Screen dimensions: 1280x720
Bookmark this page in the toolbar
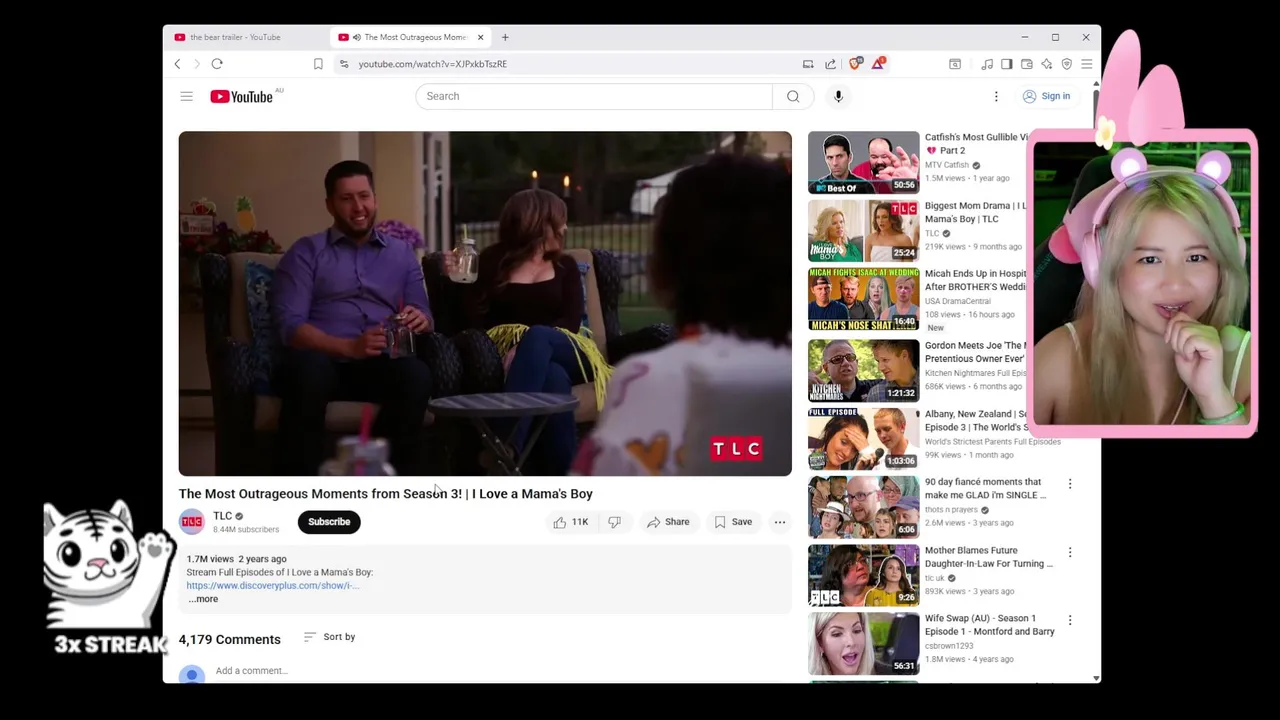[x=318, y=64]
